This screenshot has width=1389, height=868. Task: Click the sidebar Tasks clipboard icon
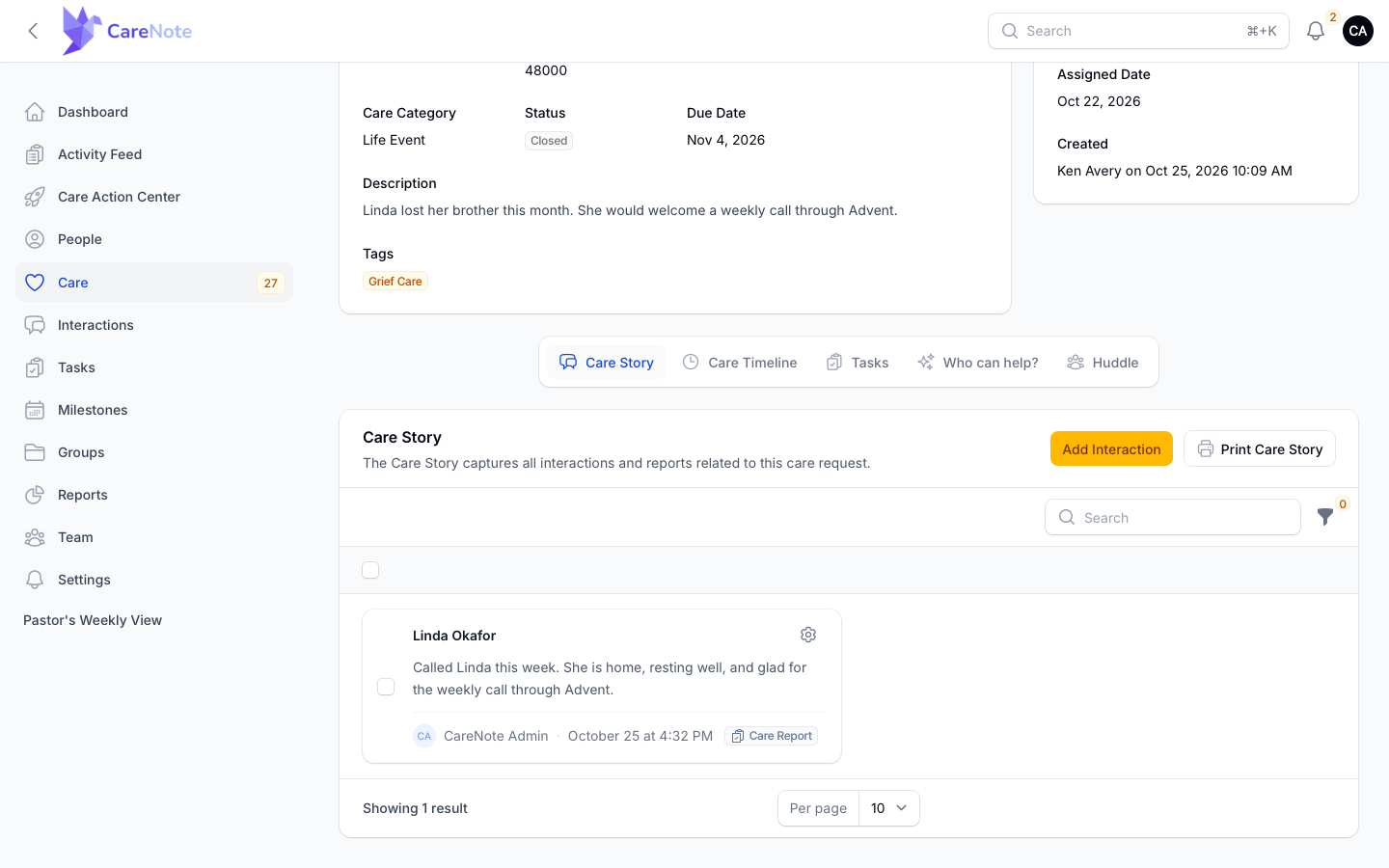point(35,367)
